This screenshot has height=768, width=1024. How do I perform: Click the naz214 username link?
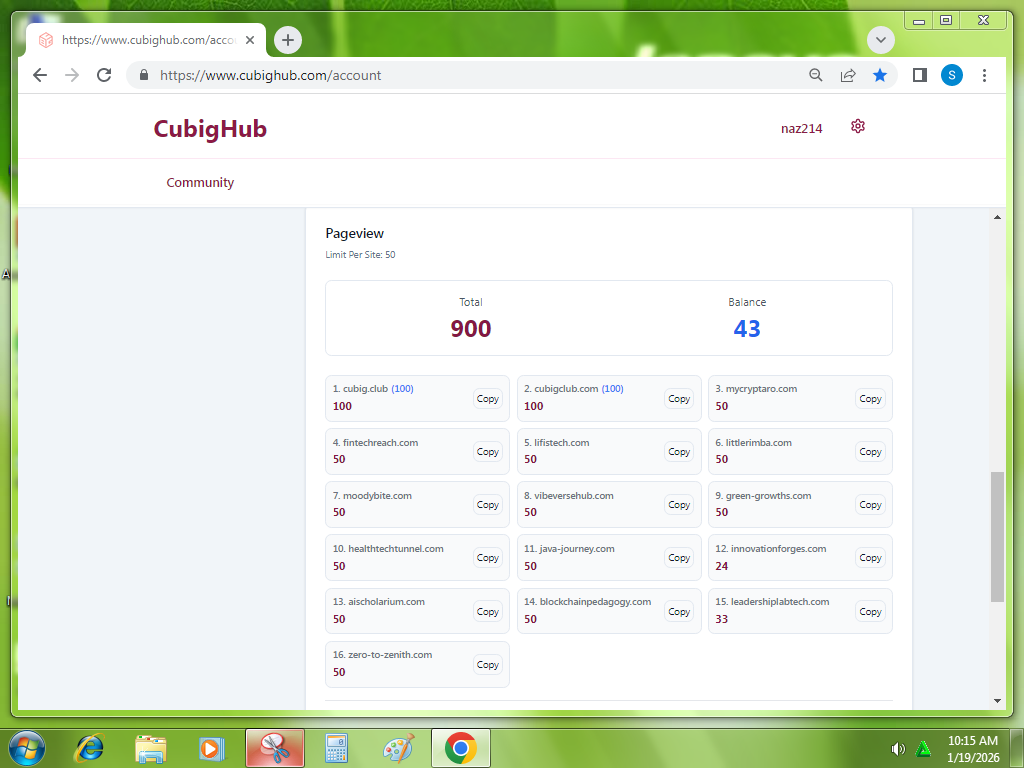pos(801,128)
